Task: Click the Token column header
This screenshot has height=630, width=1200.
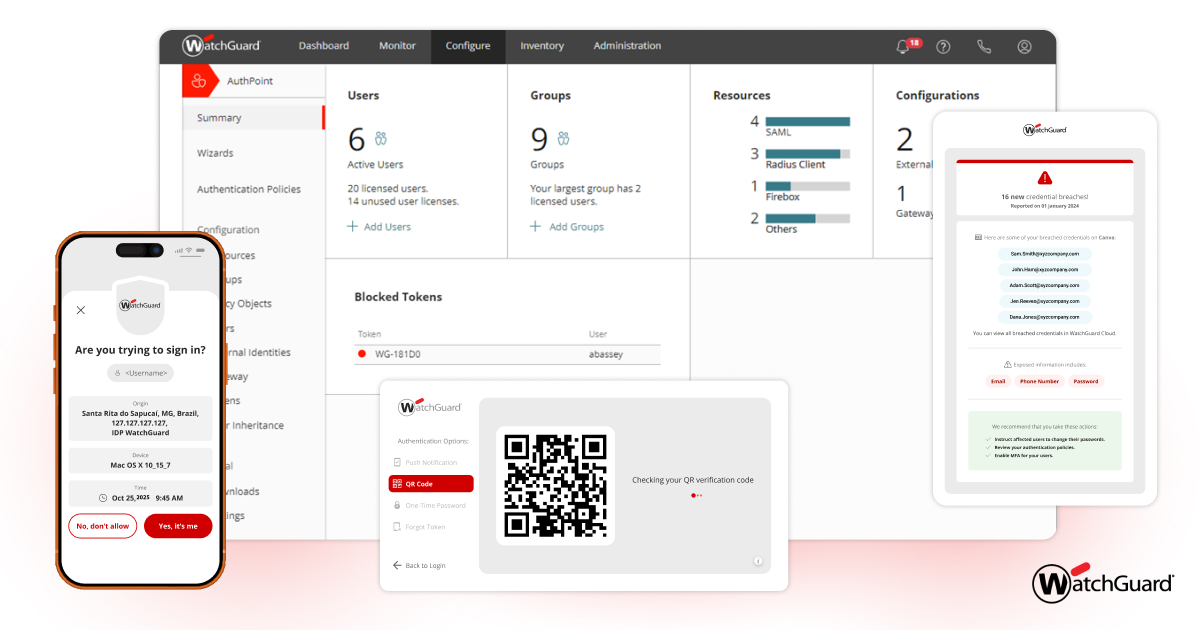Action: pyautogui.click(x=369, y=334)
